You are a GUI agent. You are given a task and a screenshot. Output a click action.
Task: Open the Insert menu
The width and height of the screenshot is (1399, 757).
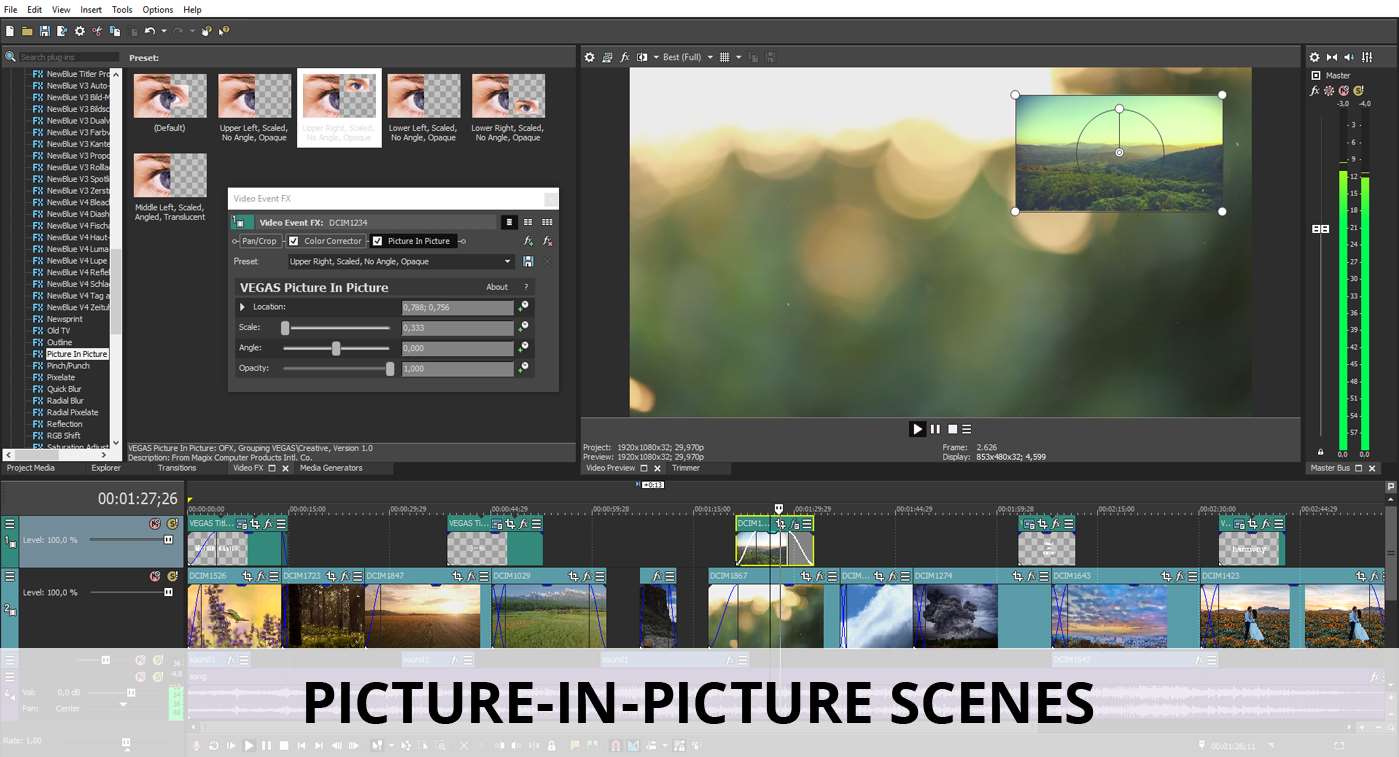91,10
